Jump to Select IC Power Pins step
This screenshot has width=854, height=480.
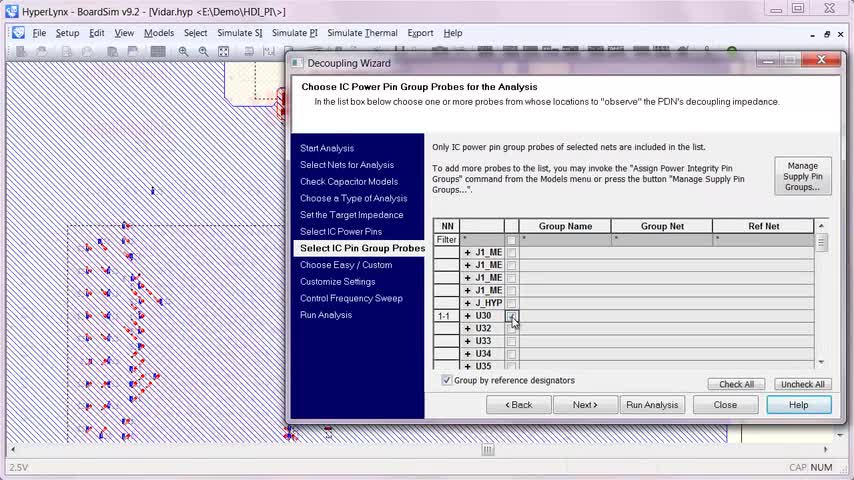click(341, 232)
